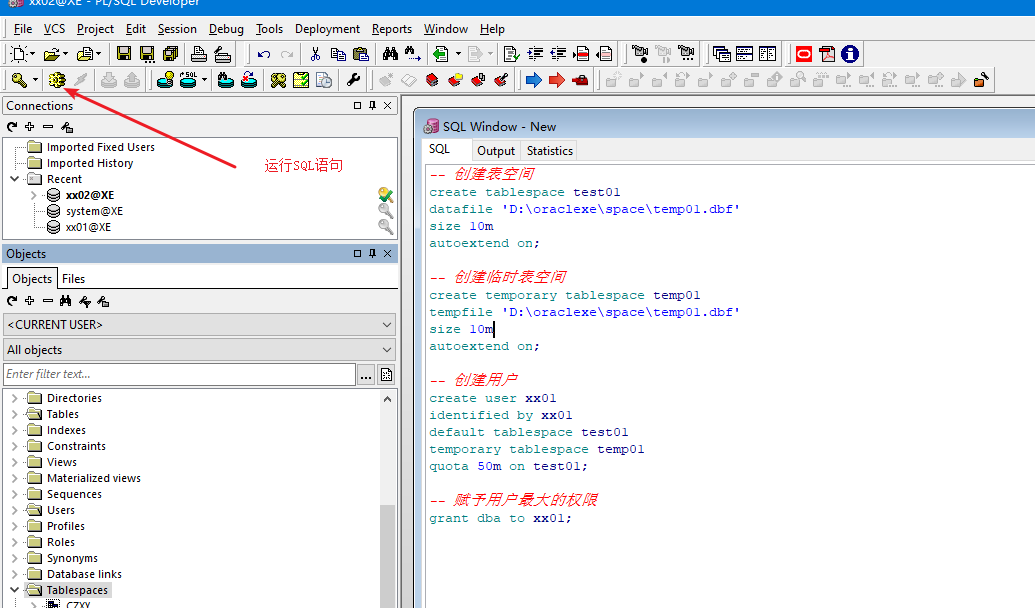1035x608 pixels.
Task: Click the blue Info circle icon
Action: (x=850, y=54)
